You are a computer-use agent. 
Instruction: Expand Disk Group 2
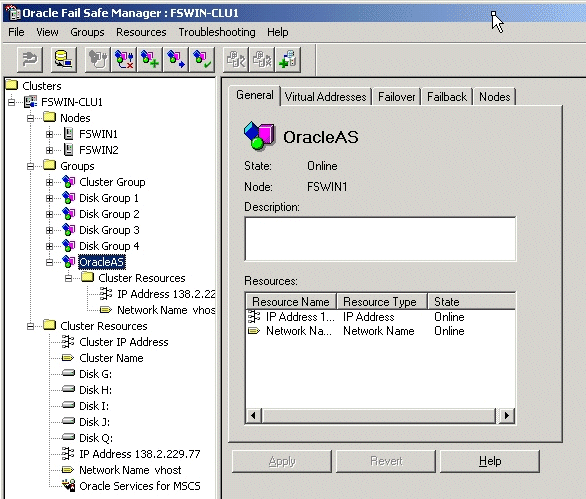(49, 214)
